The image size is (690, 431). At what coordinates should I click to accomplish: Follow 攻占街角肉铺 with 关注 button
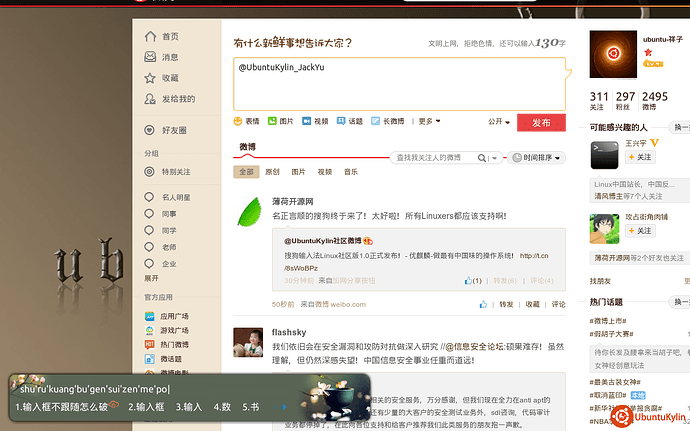point(640,231)
